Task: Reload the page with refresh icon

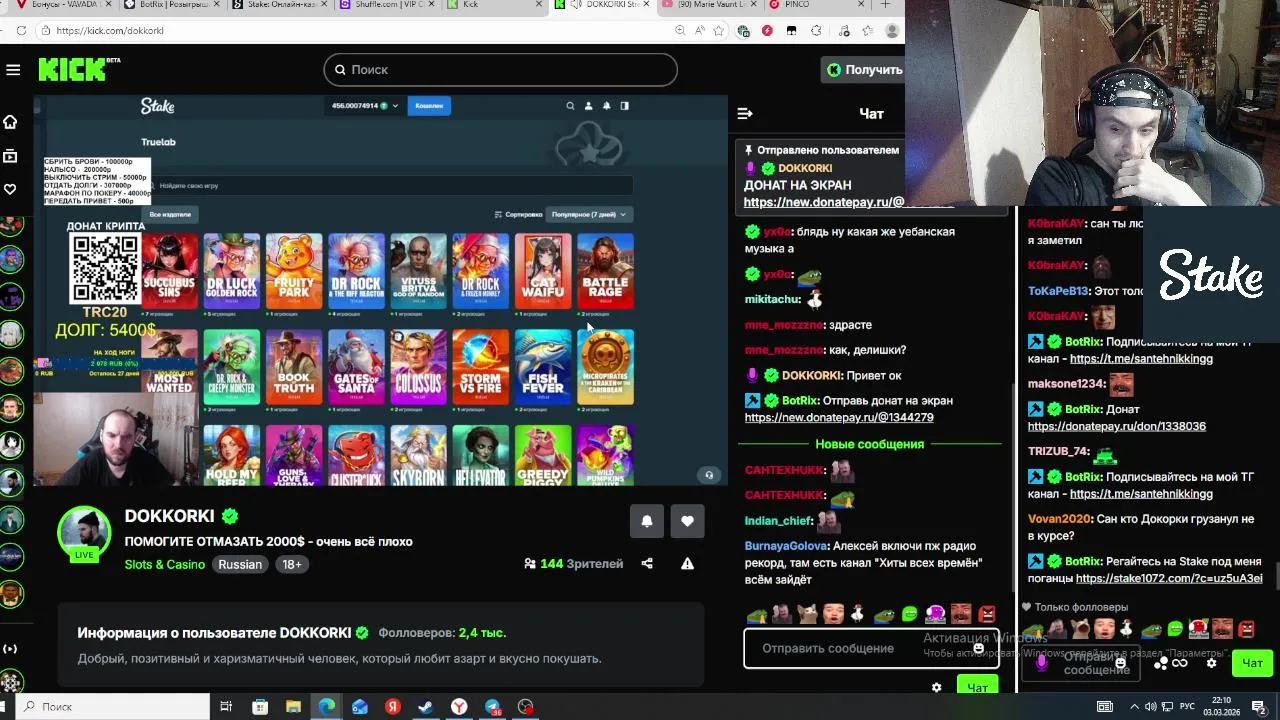Action: (x=21, y=31)
